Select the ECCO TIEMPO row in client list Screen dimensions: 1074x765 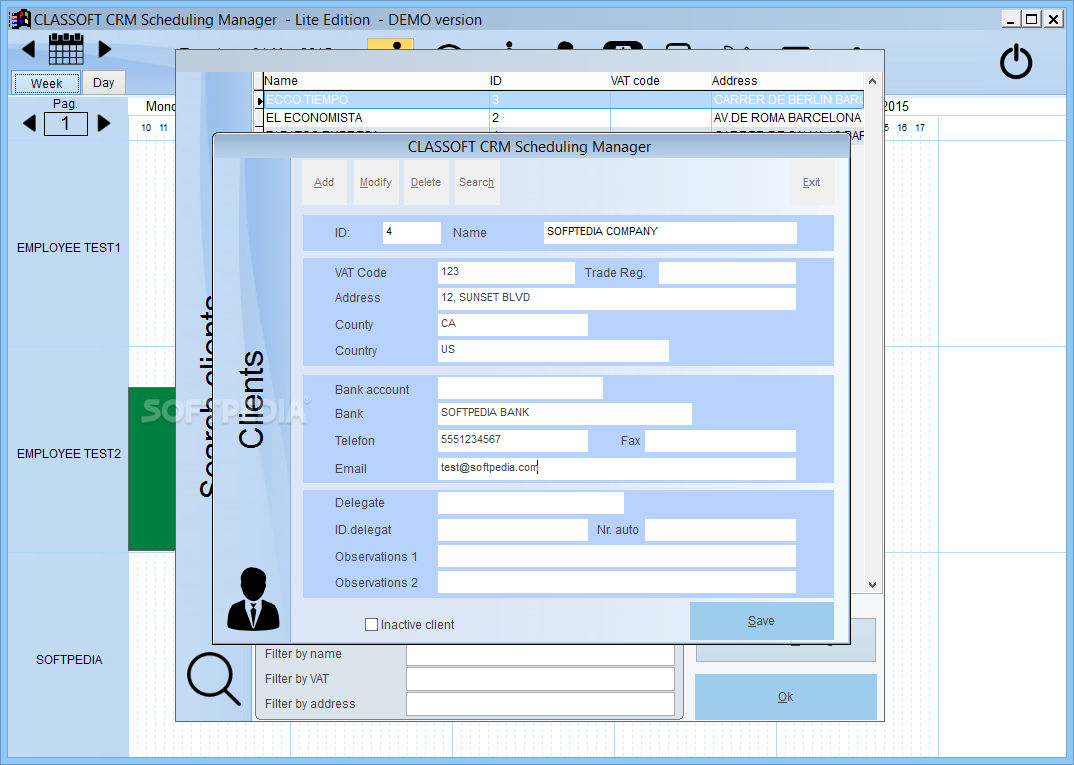(x=564, y=100)
